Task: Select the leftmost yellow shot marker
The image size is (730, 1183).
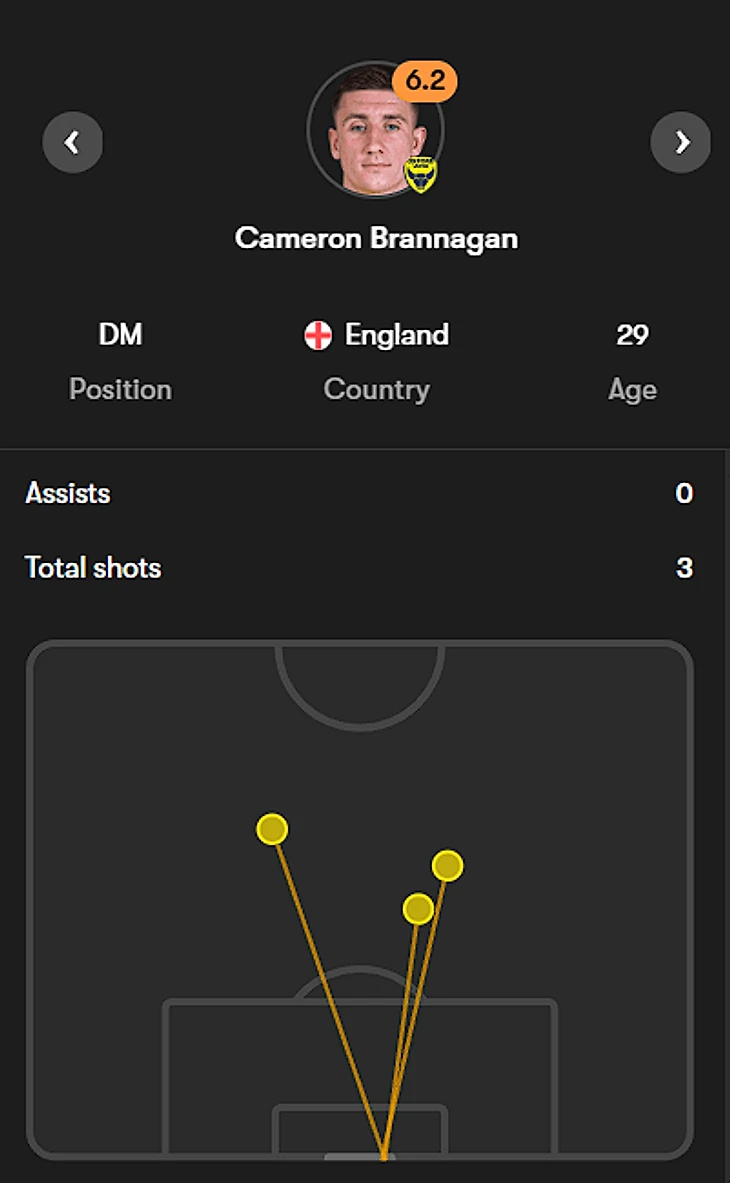Action: click(x=272, y=829)
